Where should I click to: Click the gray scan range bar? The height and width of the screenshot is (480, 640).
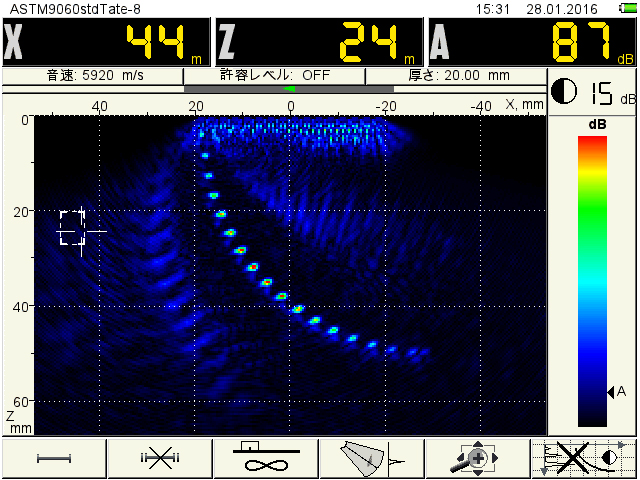click(x=289, y=89)
